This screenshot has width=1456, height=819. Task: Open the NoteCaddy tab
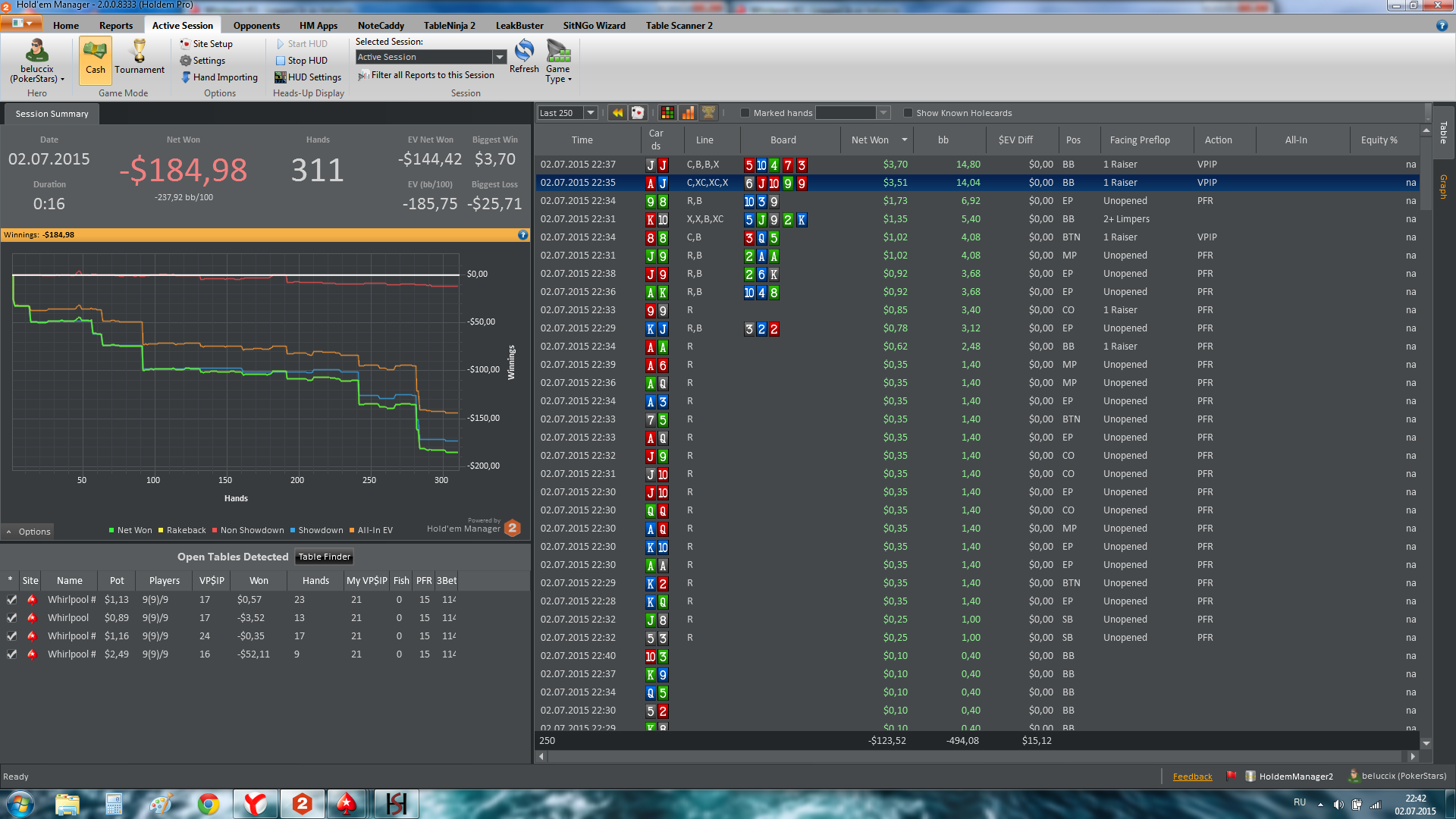[381, 26]
